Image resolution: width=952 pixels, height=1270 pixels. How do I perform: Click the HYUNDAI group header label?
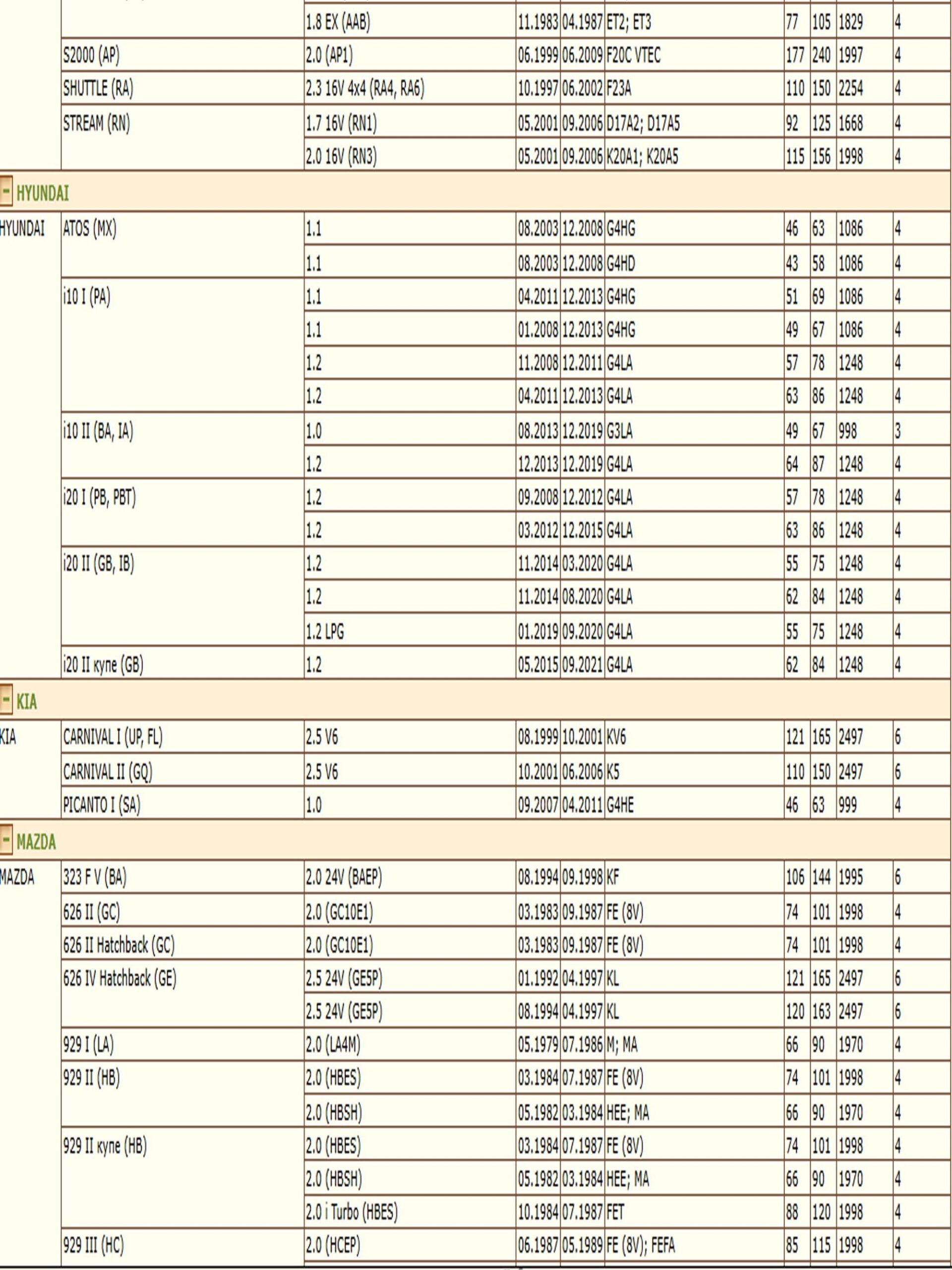click(x=43, y=194)
